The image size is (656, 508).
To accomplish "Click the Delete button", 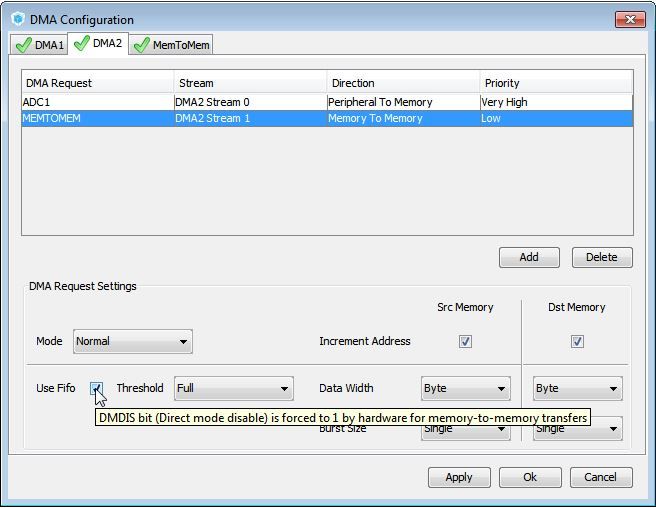I will tap(602, 257).
